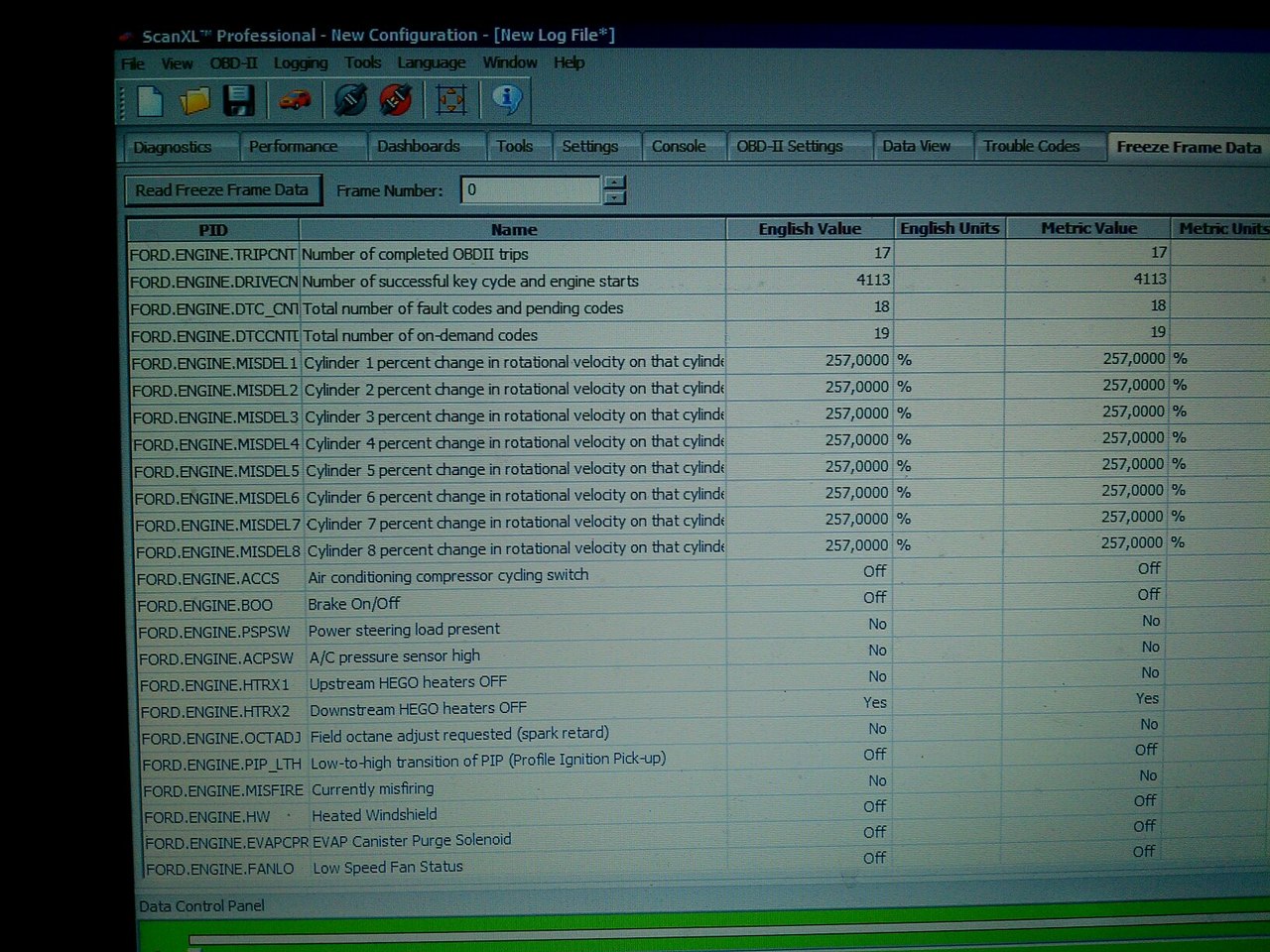Viewport: 1270px width, 952px height.
Task: Open the Language menu
Action: 432,62
